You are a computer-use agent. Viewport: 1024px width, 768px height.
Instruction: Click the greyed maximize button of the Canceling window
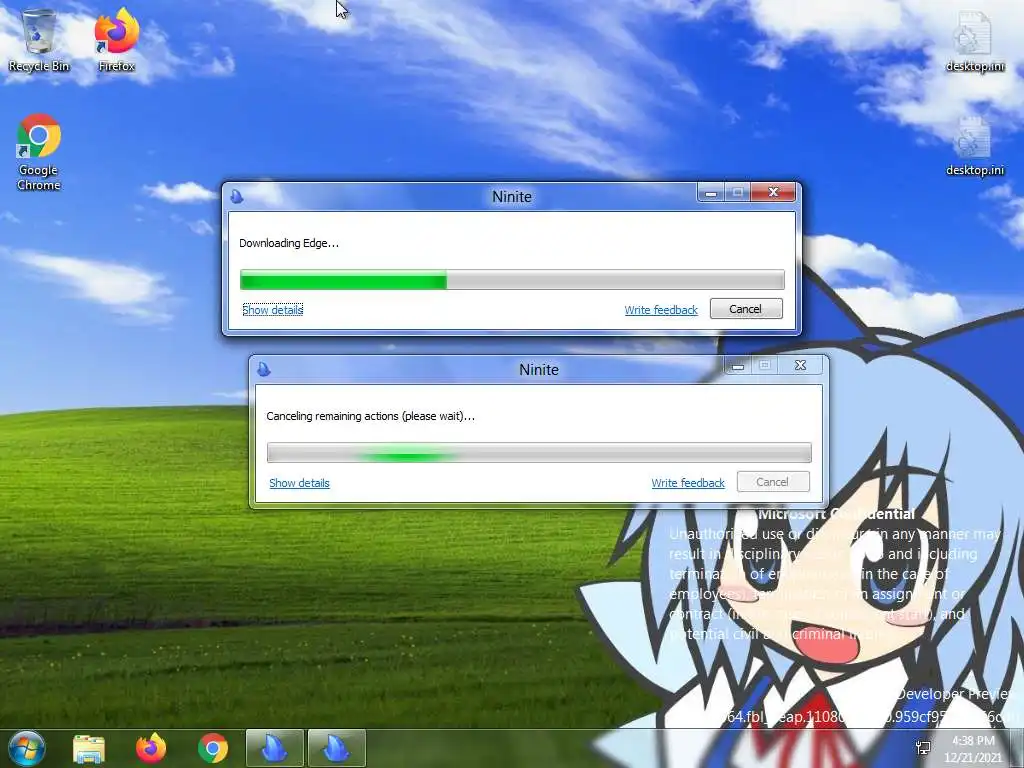coord(765,366)
